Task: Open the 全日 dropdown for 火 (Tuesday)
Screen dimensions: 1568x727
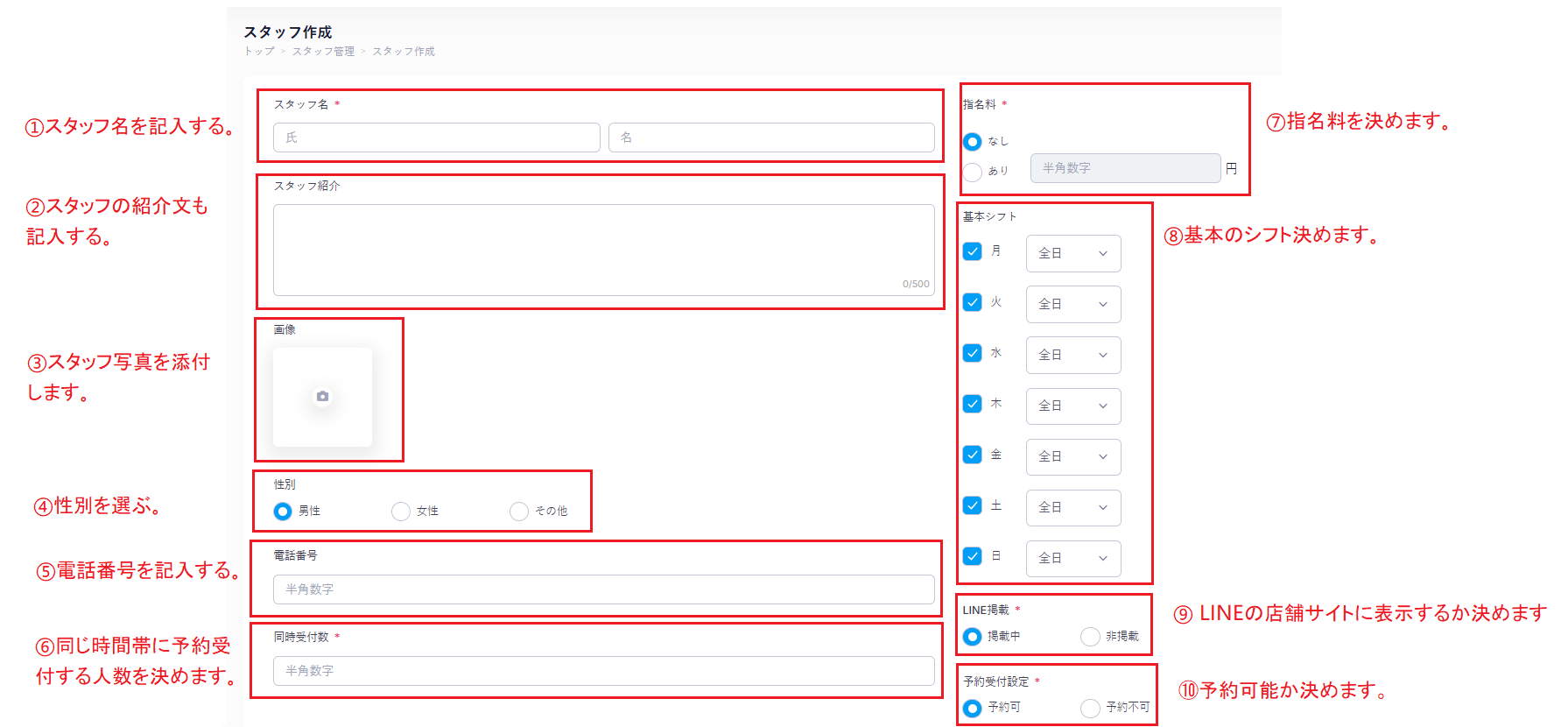Action: [1072, 304]
